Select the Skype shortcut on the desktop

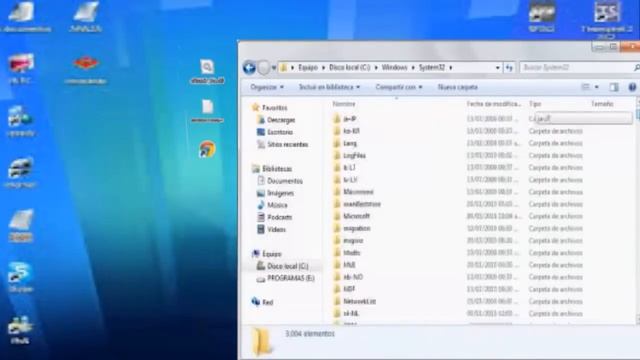[20, 277]
